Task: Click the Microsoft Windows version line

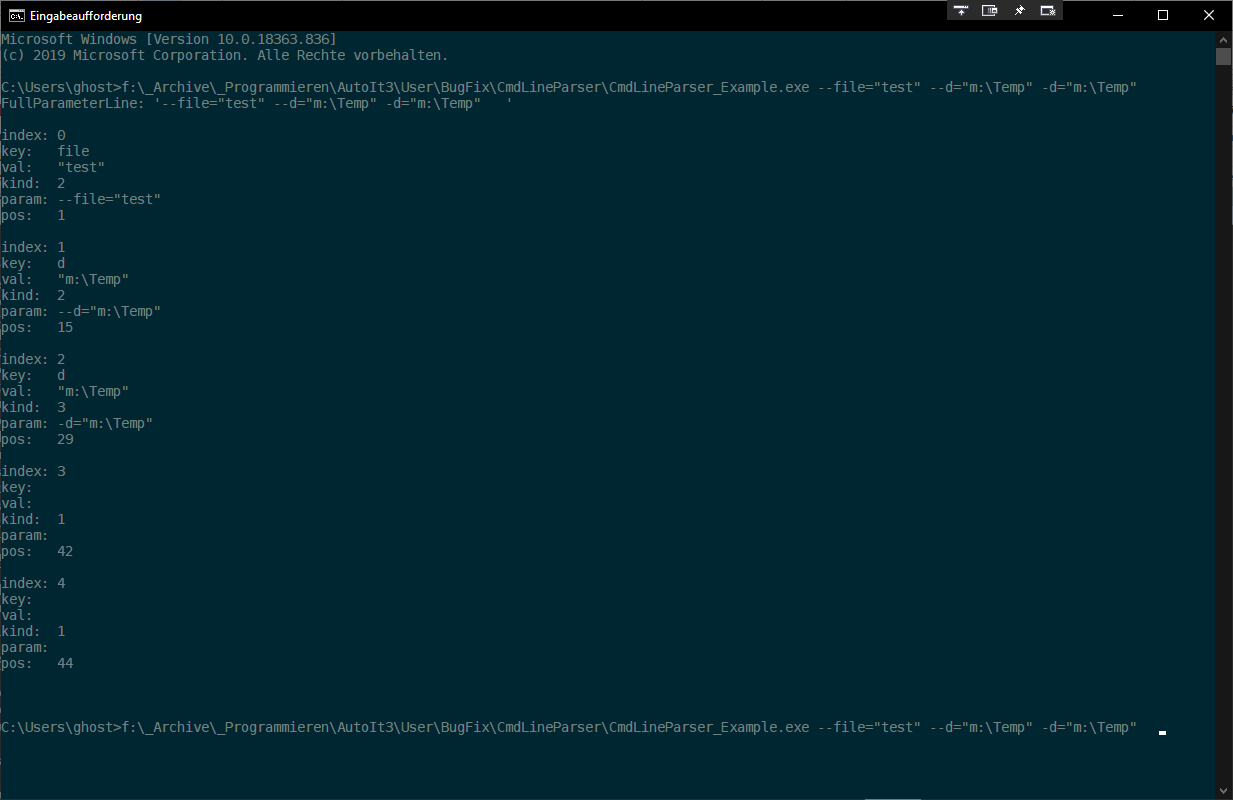Action: coord(168,39)
